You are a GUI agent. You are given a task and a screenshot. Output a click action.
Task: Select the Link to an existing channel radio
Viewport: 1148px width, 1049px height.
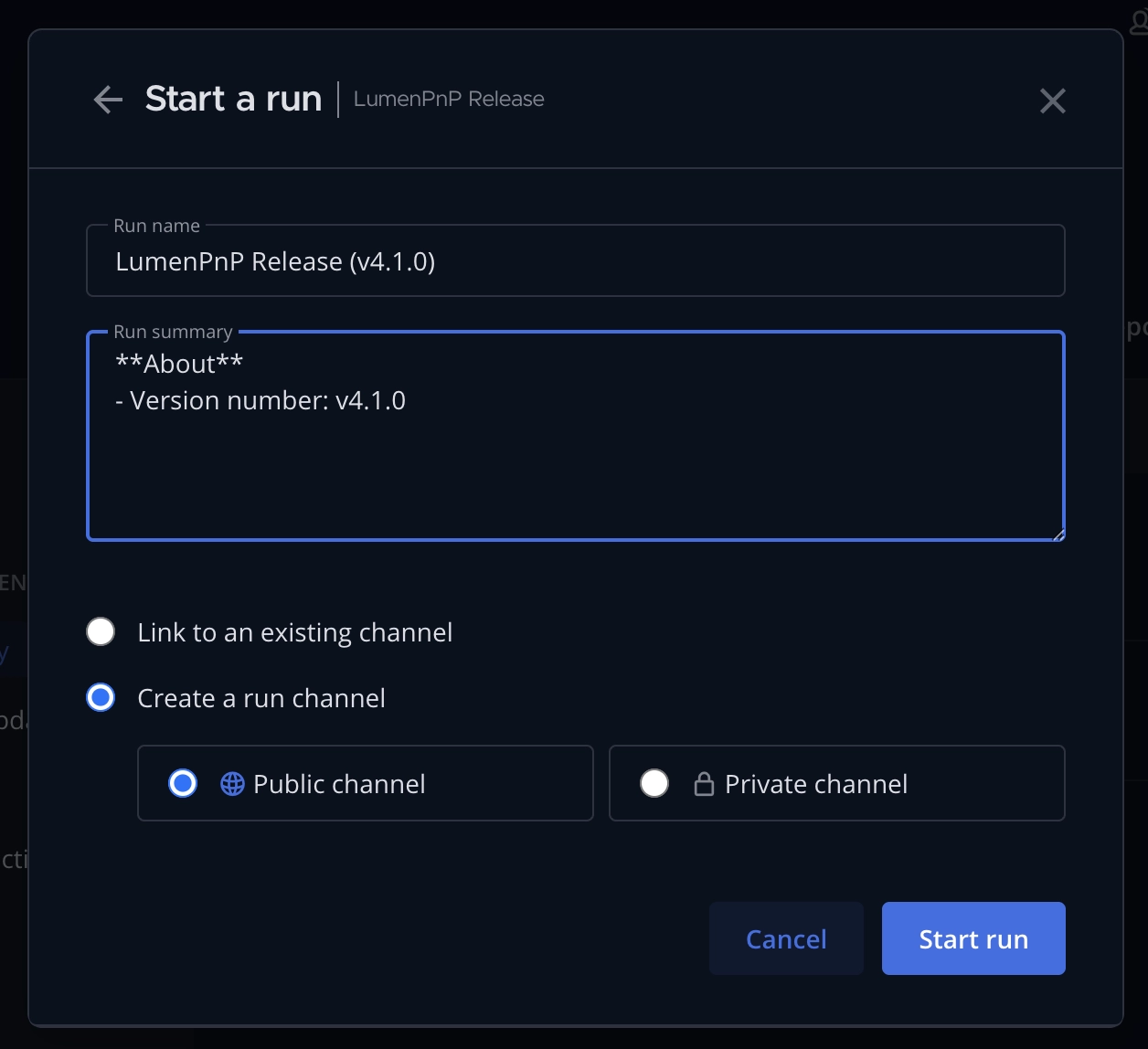tap(101, 631)
